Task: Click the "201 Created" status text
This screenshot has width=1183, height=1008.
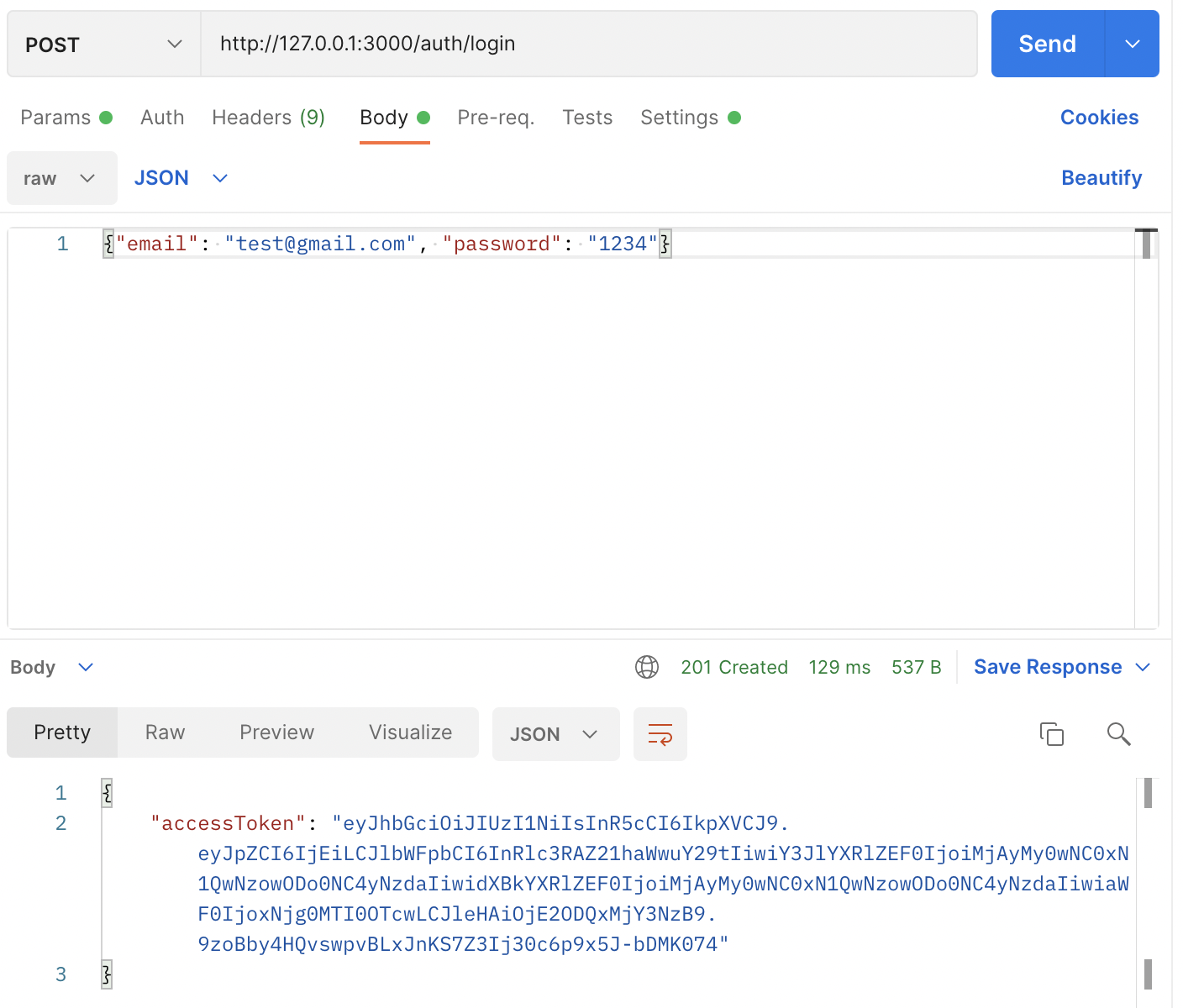Action: (734, 667)
